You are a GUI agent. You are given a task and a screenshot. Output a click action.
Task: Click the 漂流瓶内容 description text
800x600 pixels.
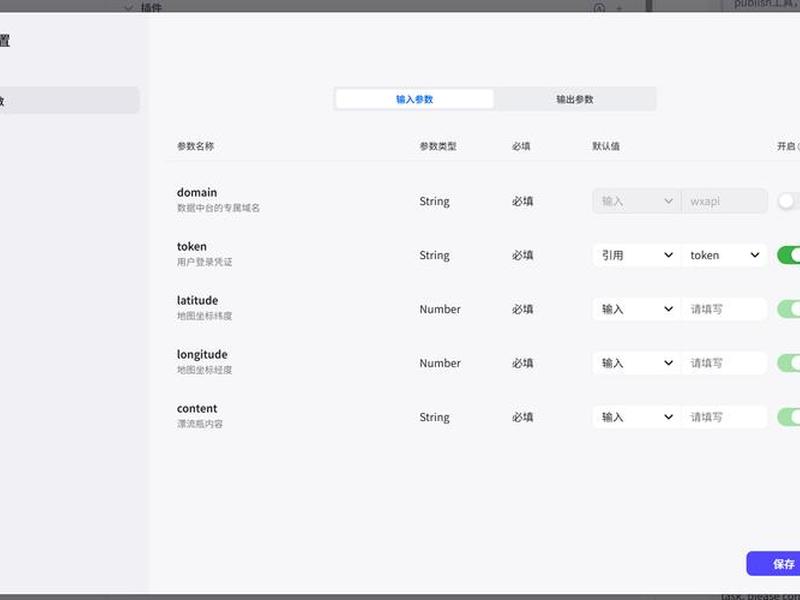[x=200, y=424]
